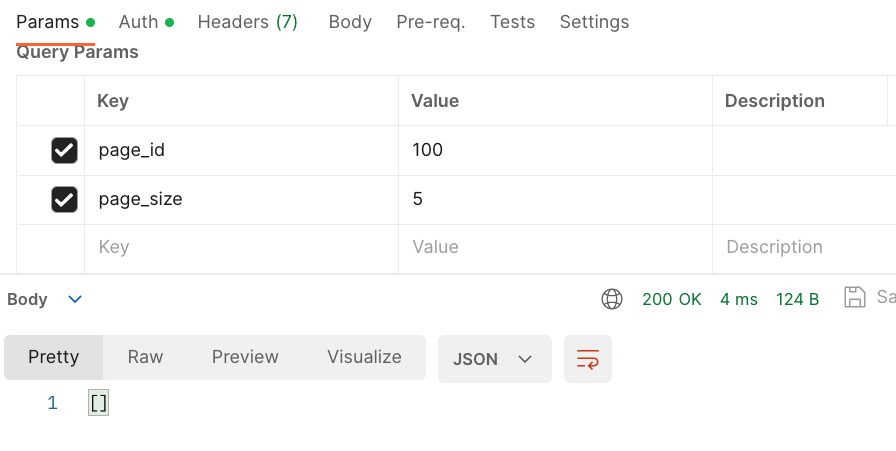The width and height of the screenshot is (896, 451).
Task: Uncheck the page_id parameter checkbox
Action: pyautogui.click(x=64, y=151)
